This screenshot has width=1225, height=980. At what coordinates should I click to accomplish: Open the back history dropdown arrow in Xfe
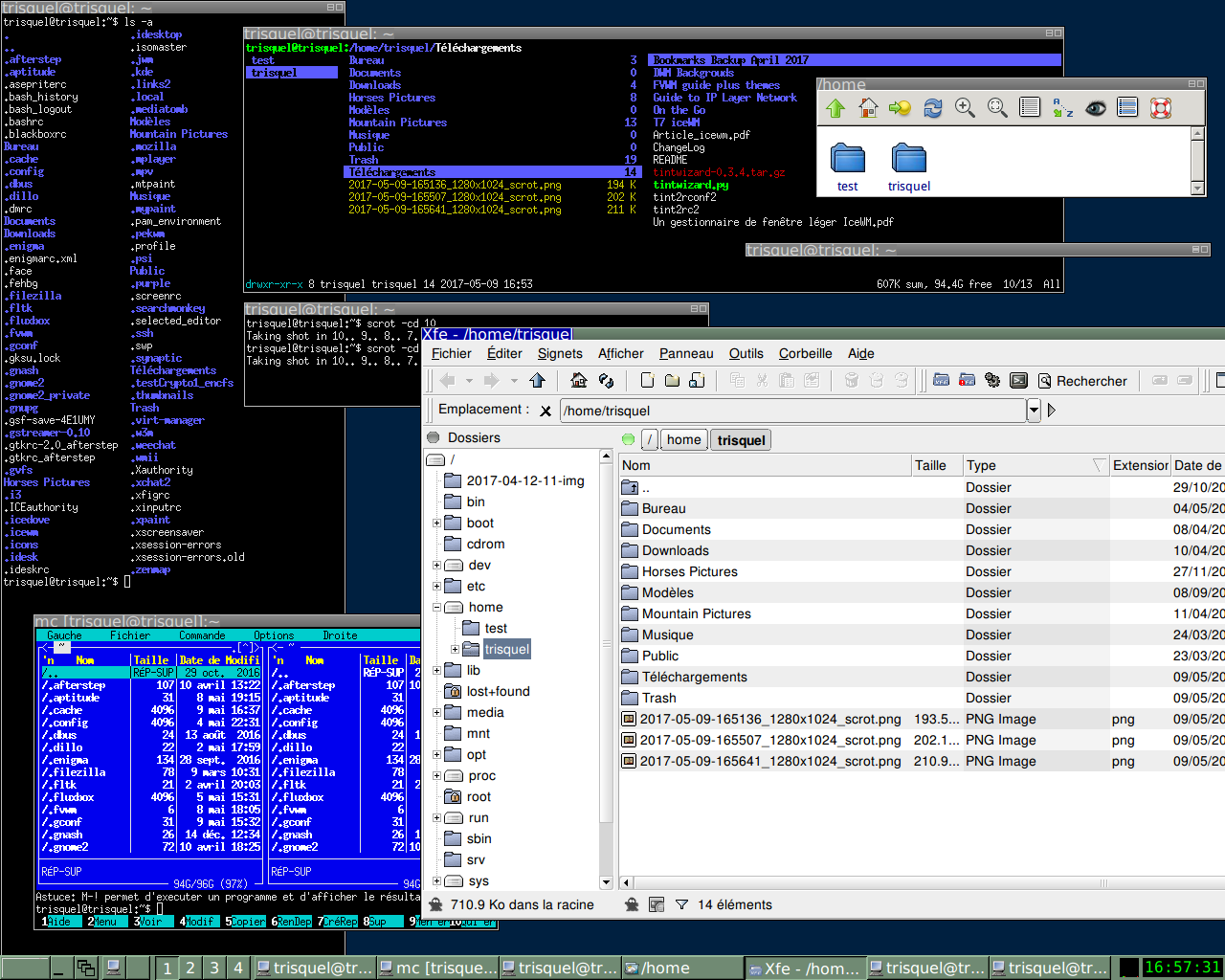[x=470, y=381]
